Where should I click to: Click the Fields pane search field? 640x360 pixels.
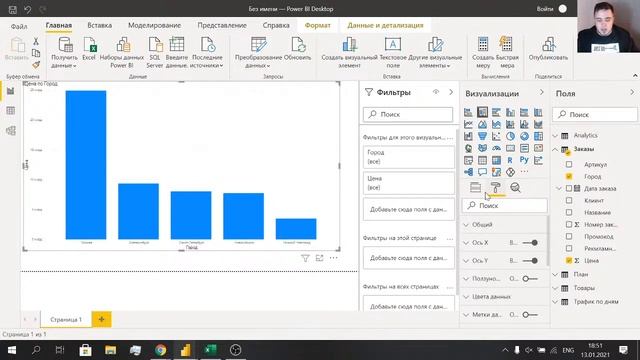tap(595, 114)
